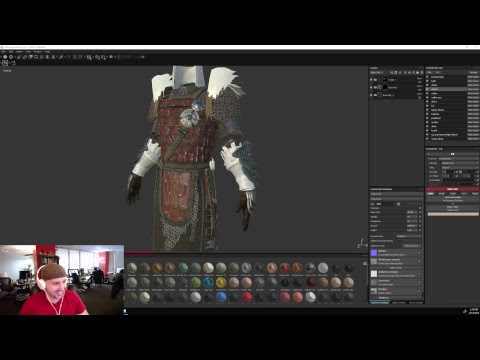480x360 pixels.
Task: Switch to the Display Settings bottom tab
Action: (399, 303)
